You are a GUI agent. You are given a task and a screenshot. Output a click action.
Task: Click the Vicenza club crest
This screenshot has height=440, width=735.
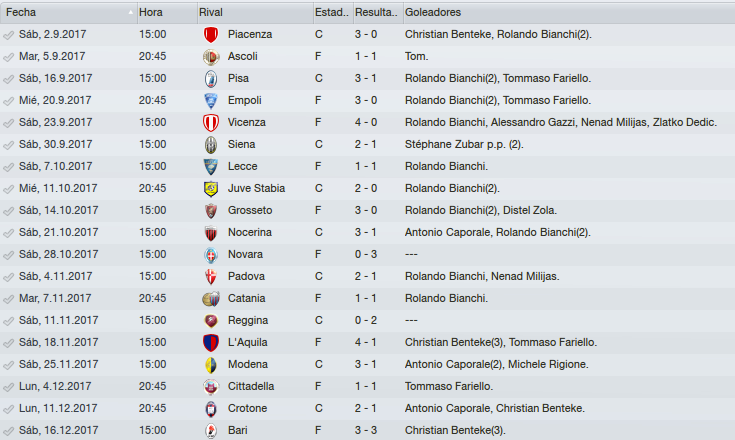pos(211,123)
